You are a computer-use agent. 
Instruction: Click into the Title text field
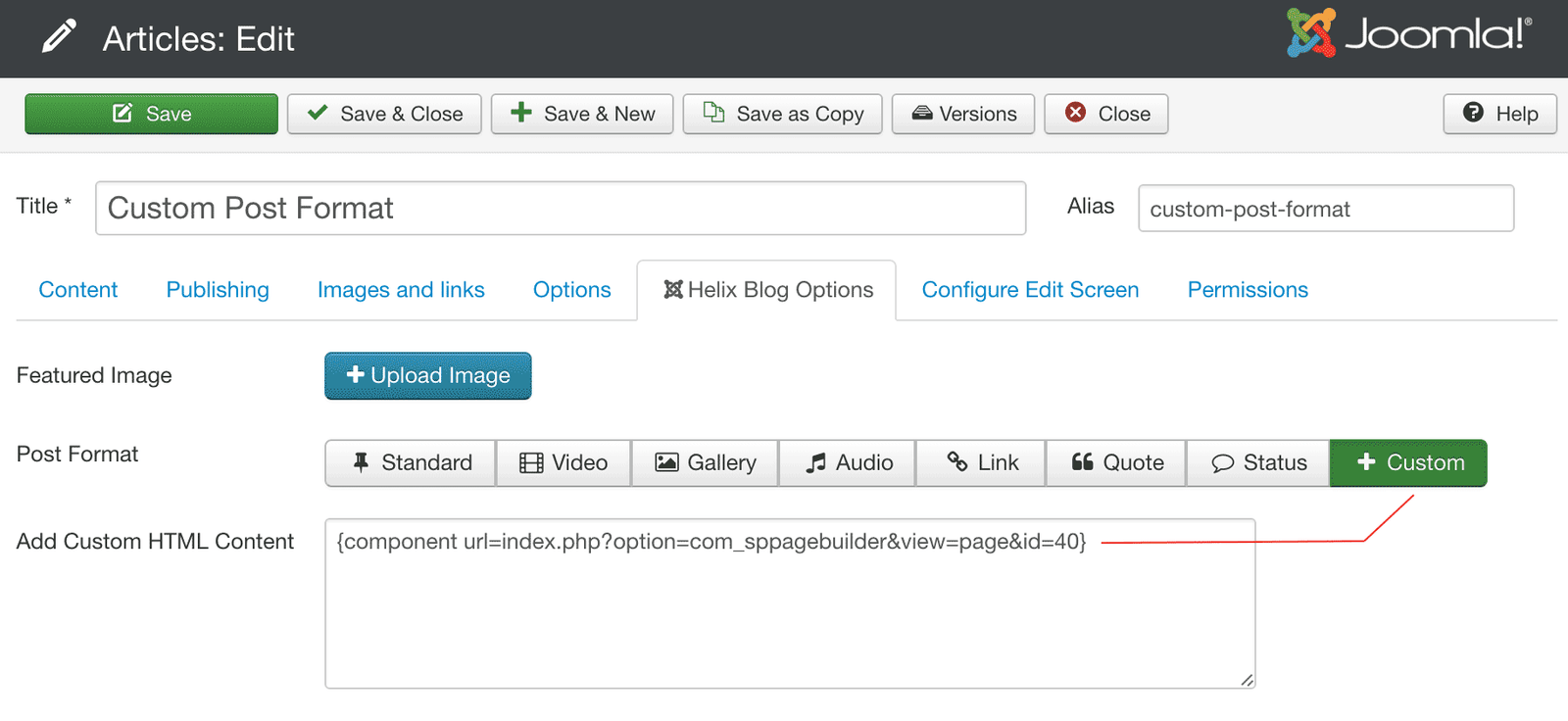560,208
